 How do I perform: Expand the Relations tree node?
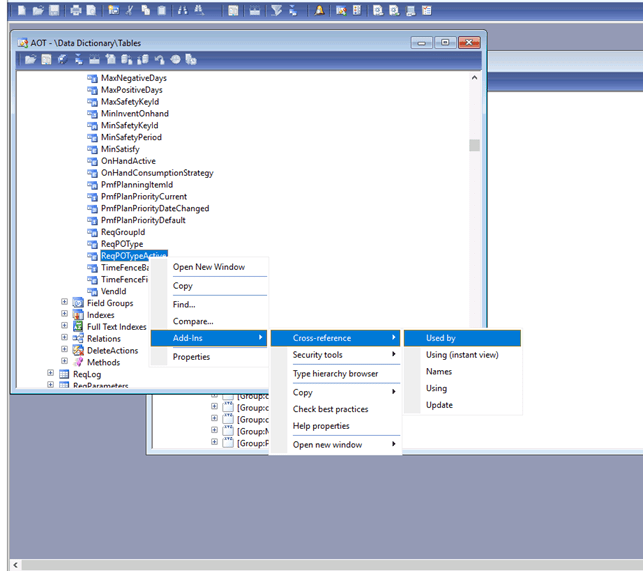[65, 339]
